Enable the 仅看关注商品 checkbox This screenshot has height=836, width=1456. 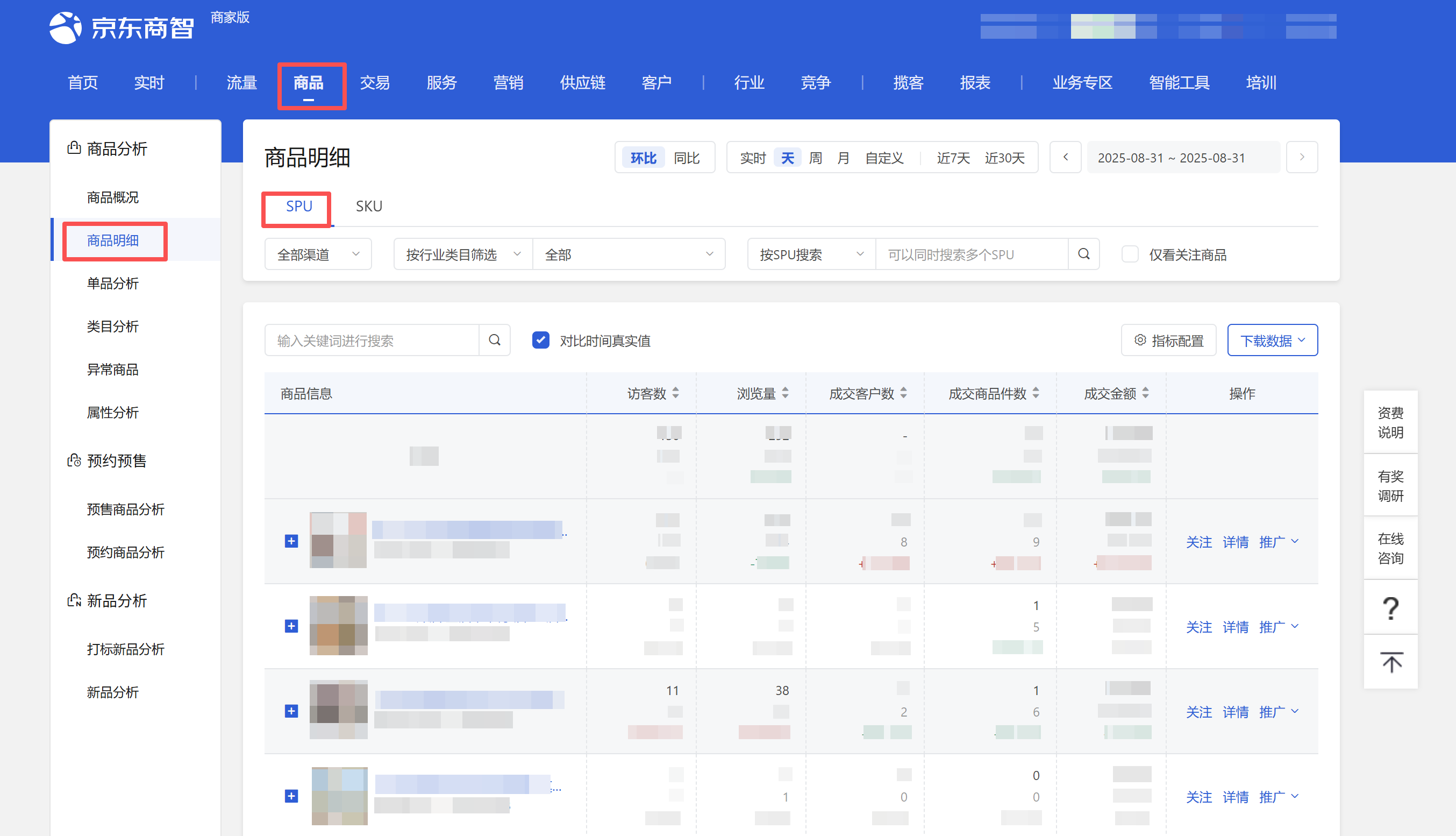[1130, 254]
